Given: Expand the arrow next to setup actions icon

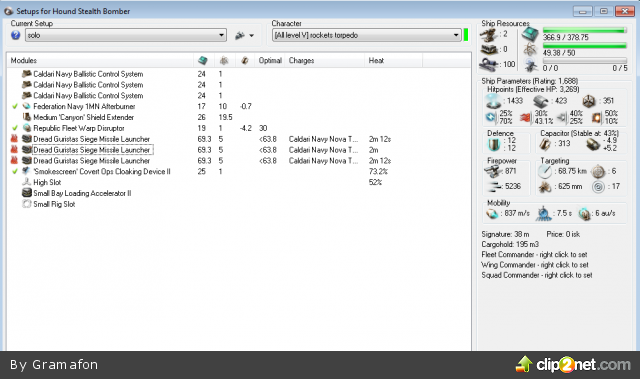Looking at the screenshot, I should pos(251,36).
